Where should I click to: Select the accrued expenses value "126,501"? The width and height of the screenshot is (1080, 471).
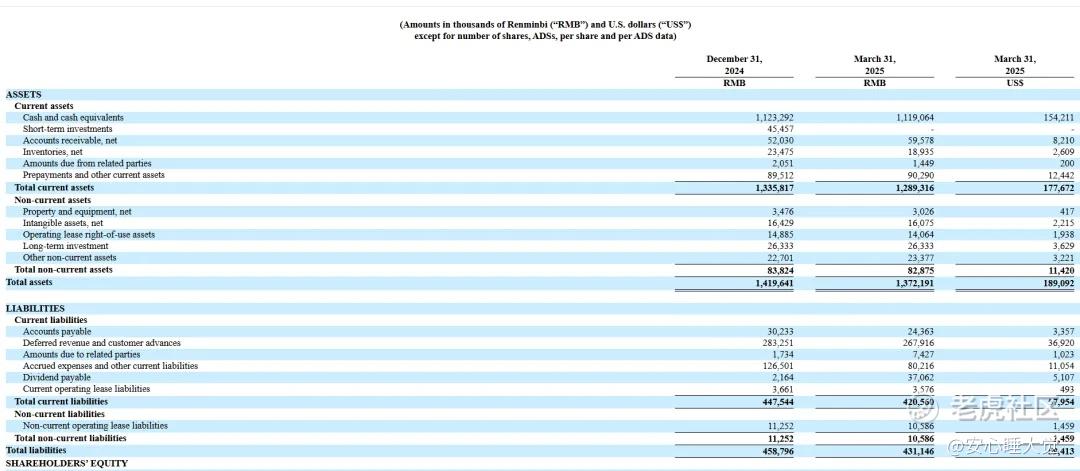point(778,366)
